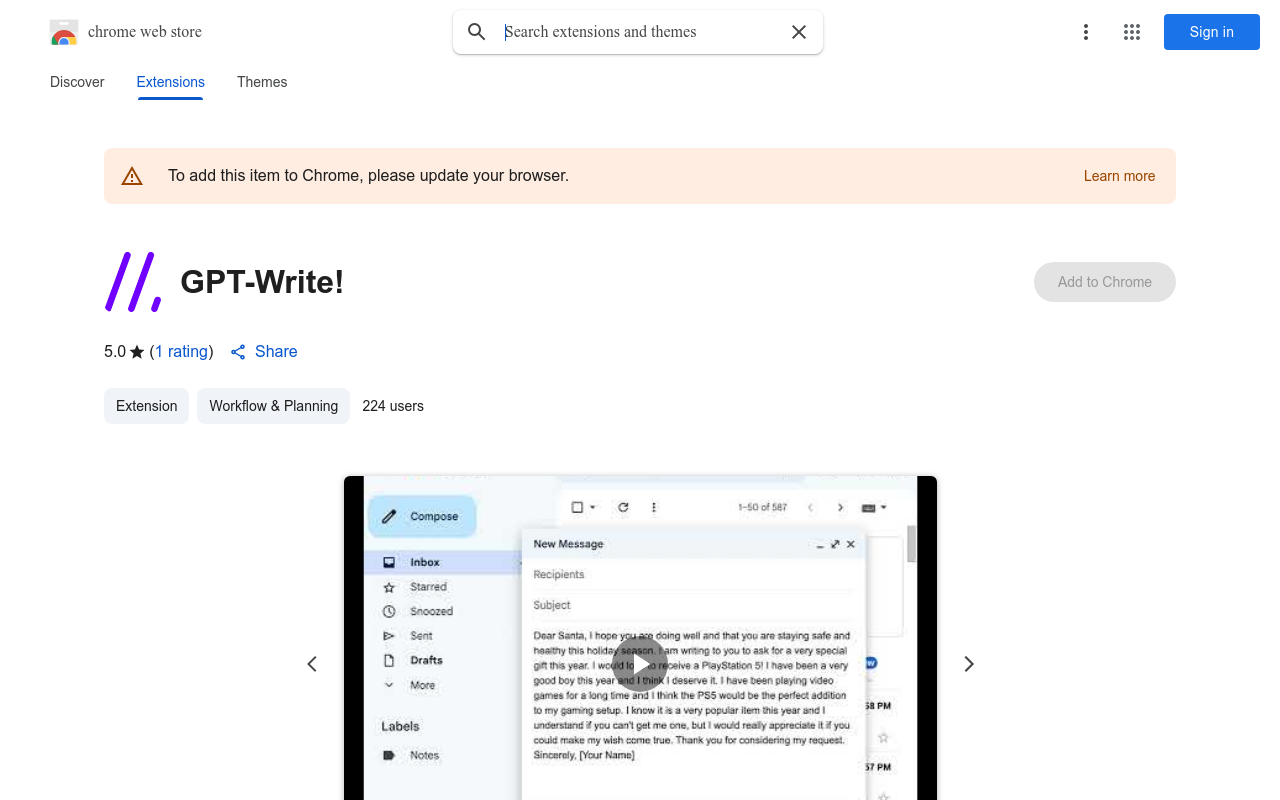Viewport: 1280px width, 800px height.
Task: Click the Chrome Web Store logo
Action: pyautogui.click(x=64, y=32)
